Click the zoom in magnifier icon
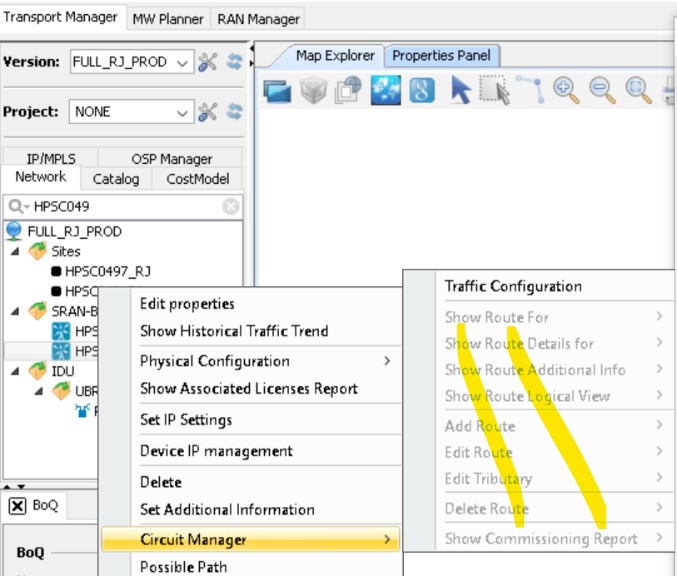 (567, 91)
